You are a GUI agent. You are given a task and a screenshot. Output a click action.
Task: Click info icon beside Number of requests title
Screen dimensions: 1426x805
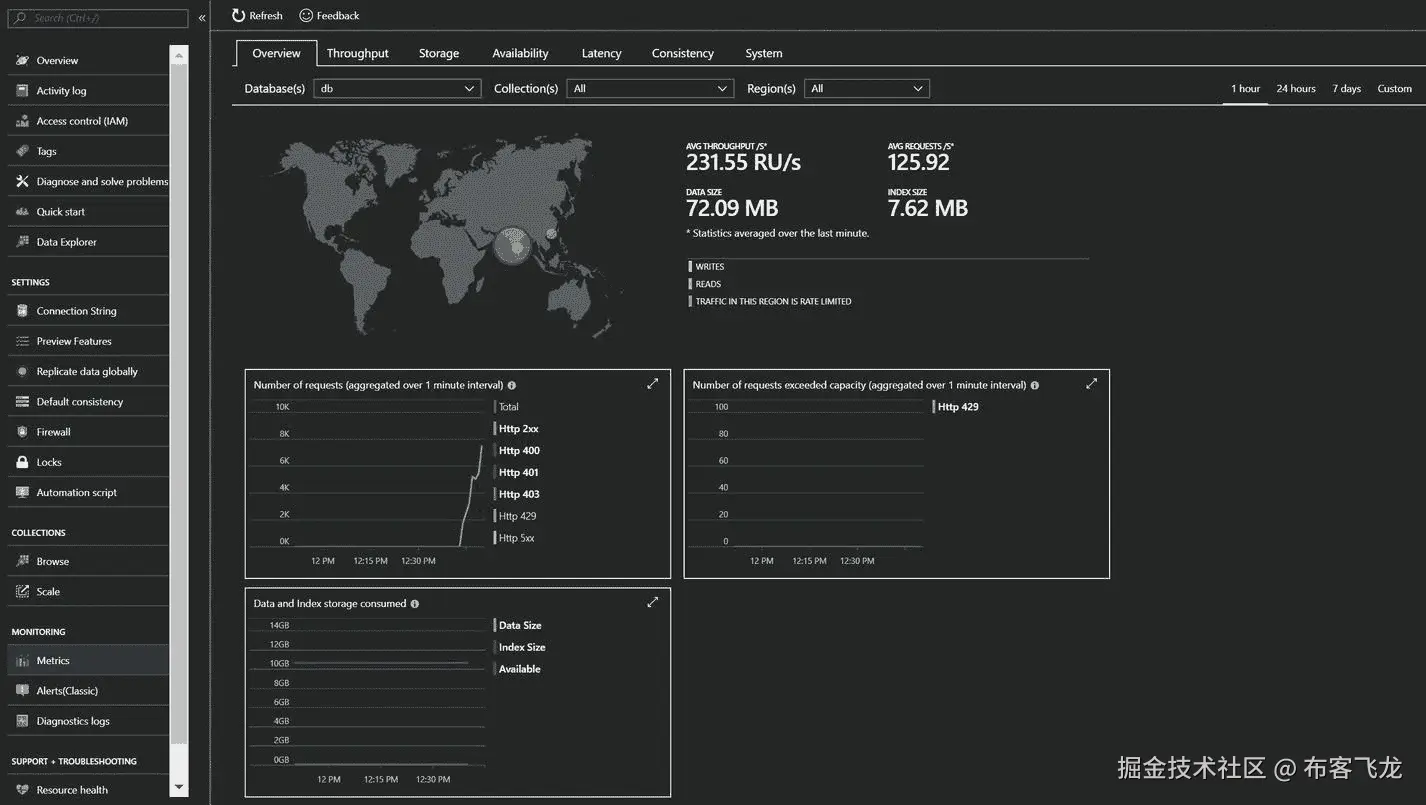pos(512,385)
